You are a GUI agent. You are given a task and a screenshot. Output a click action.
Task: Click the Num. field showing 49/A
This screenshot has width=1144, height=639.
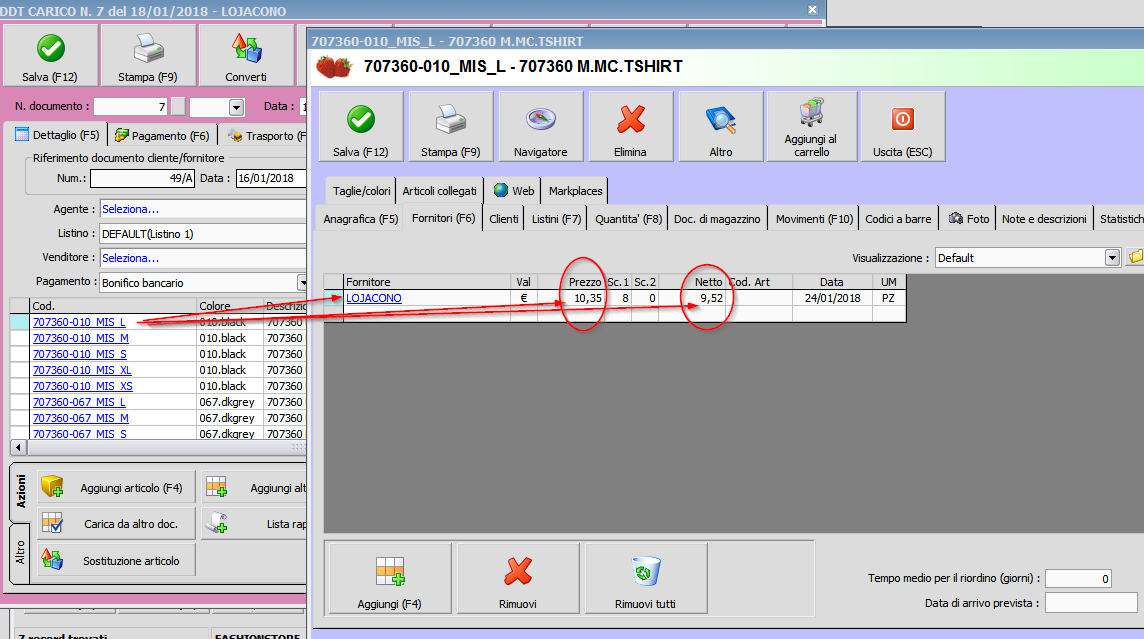(x=142, y=178)
